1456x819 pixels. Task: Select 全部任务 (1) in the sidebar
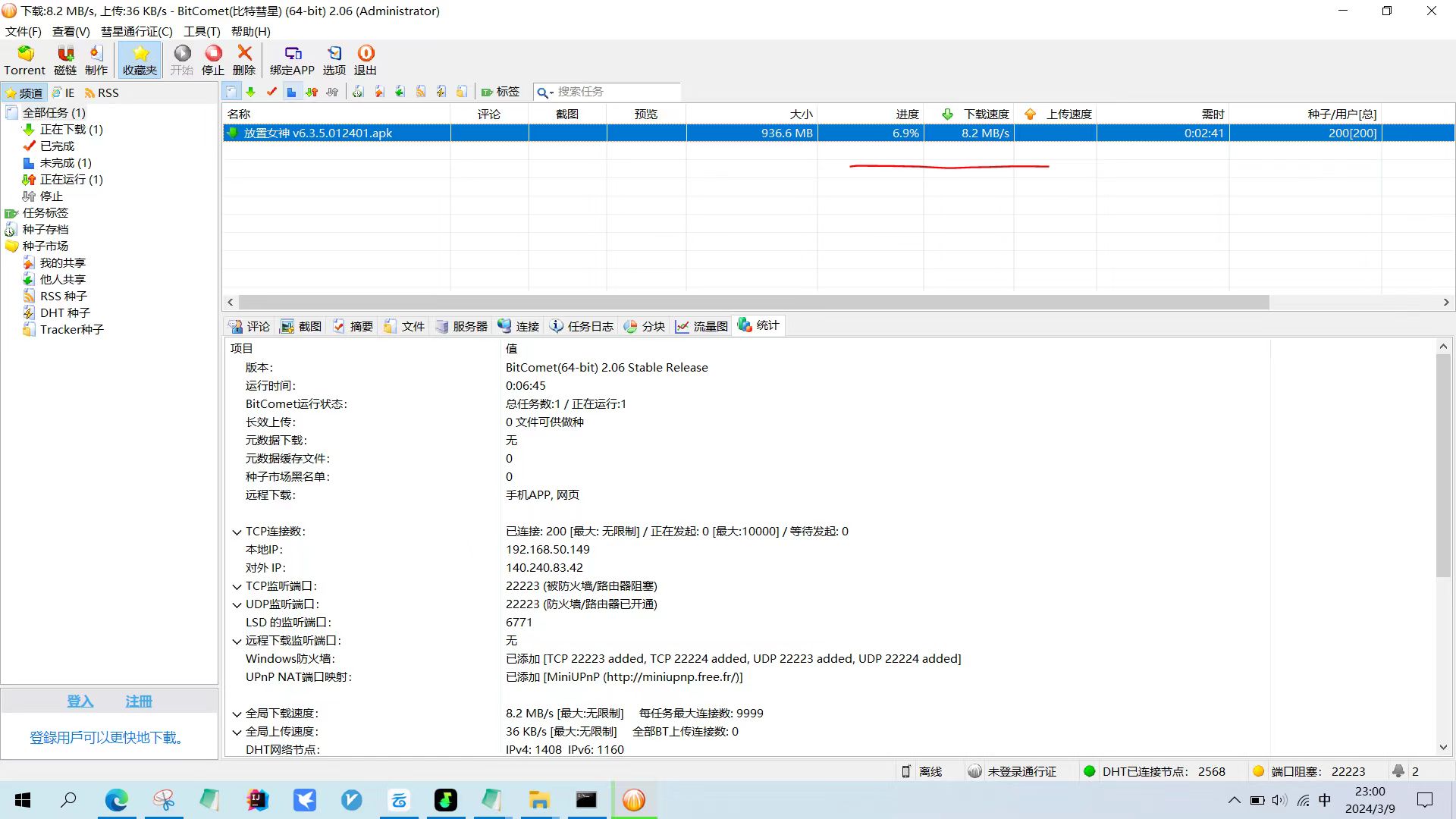pos(53,112)
